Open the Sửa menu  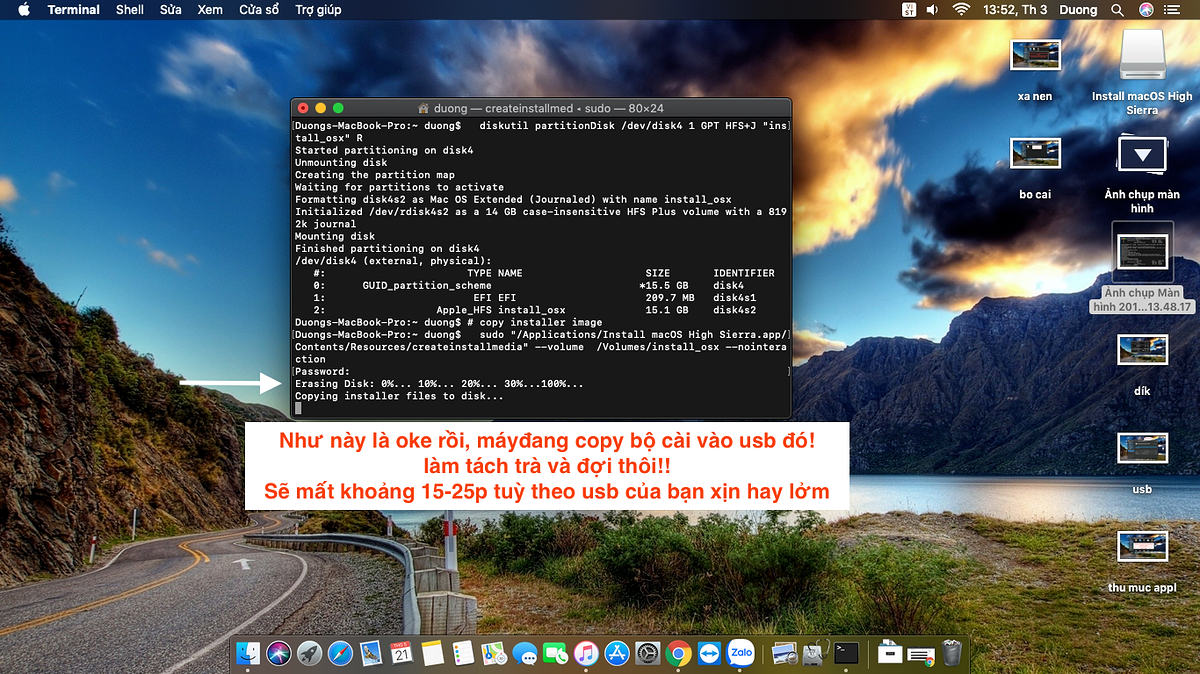[171, 9]
